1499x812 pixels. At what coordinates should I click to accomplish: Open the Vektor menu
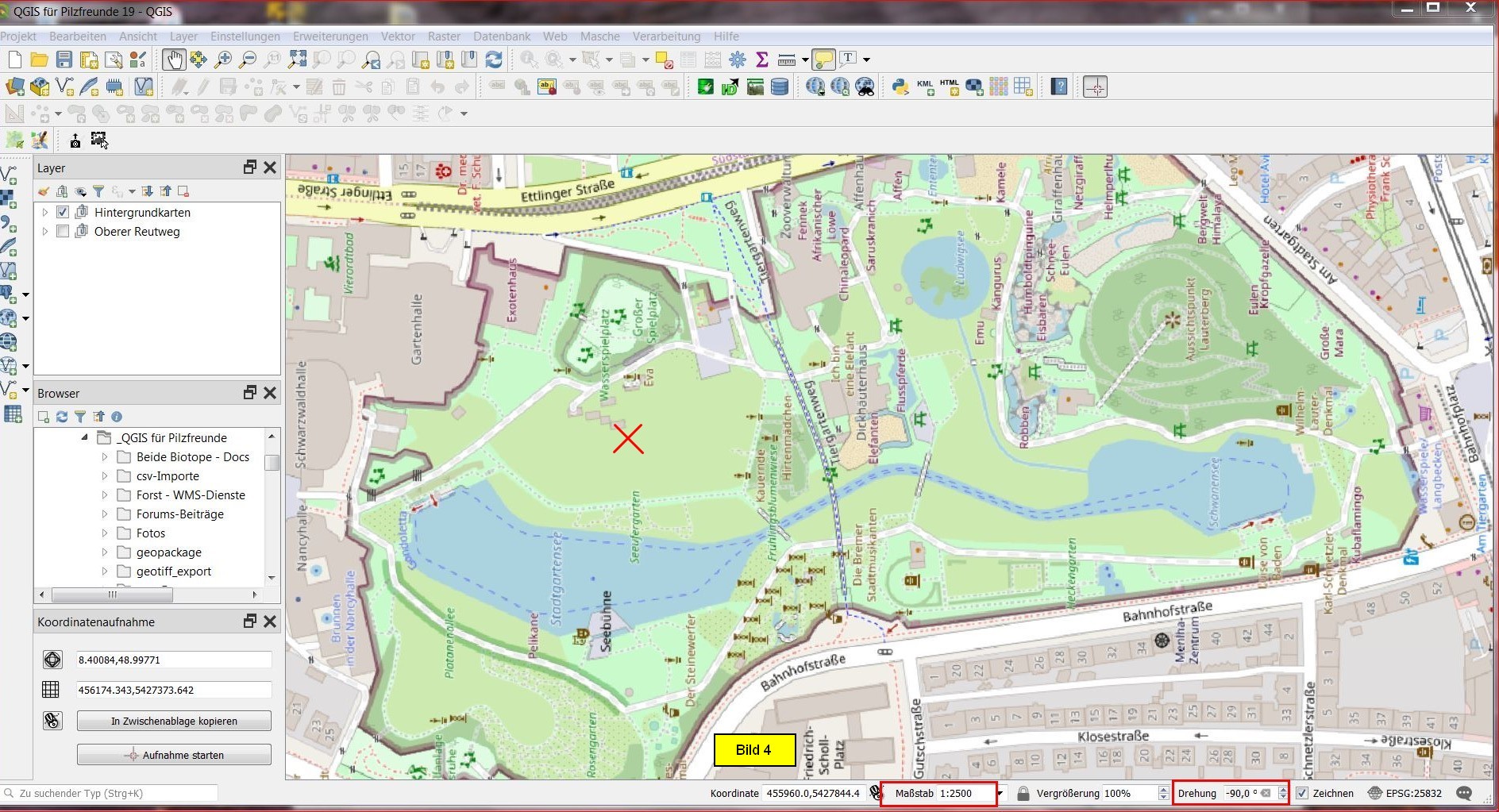click(x=398, y=37)
